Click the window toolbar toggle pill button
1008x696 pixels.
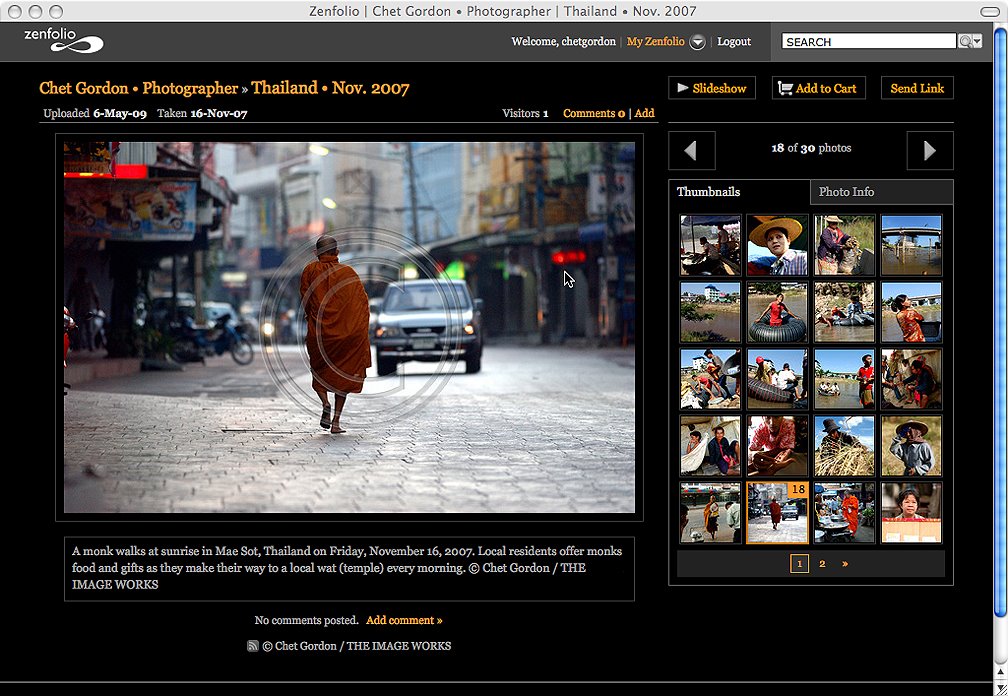(989, 12)
